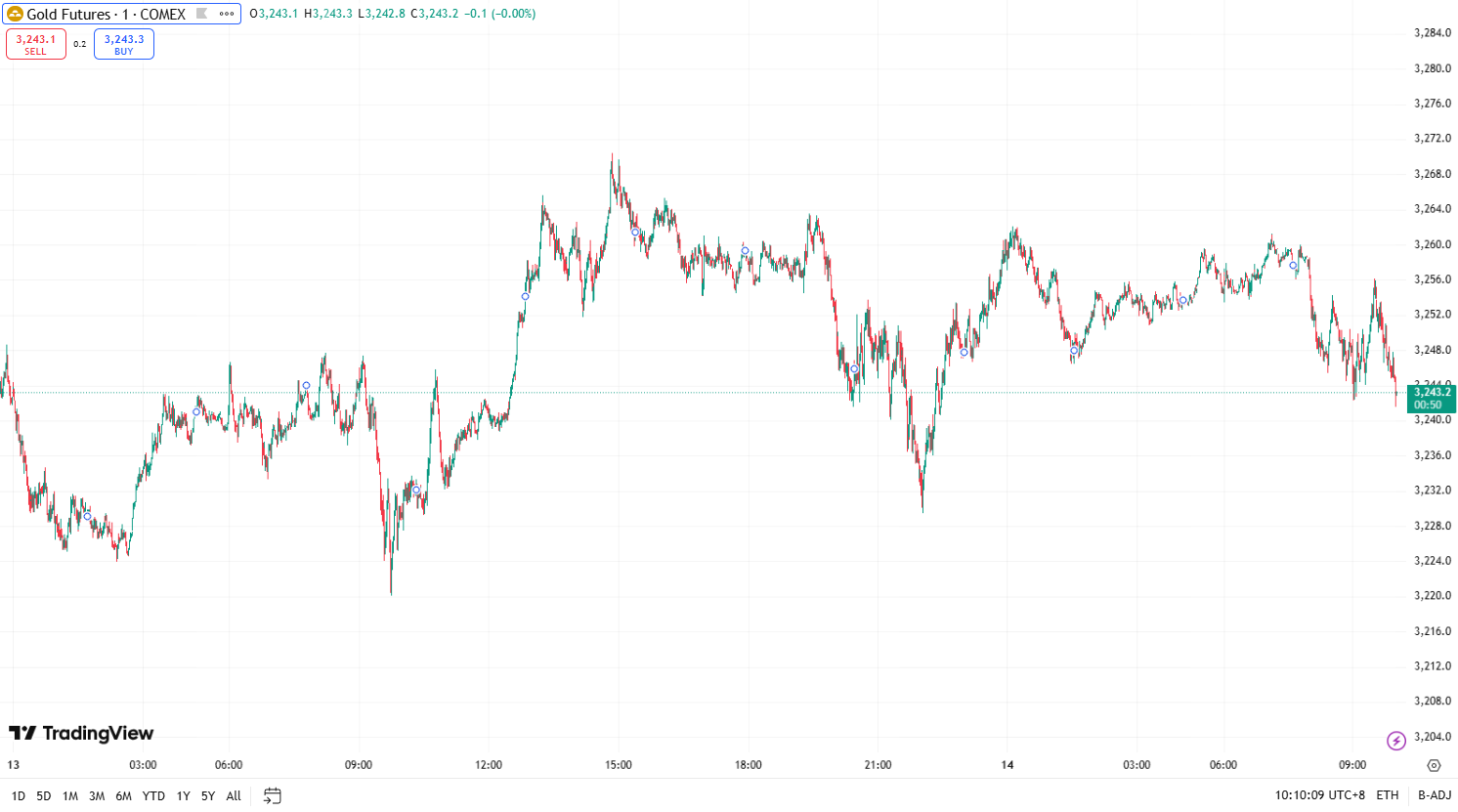Toggle the B-ADJ back-adjustment setting
The width and height of the screenshot is (1458, 812).
[1435, 795]
